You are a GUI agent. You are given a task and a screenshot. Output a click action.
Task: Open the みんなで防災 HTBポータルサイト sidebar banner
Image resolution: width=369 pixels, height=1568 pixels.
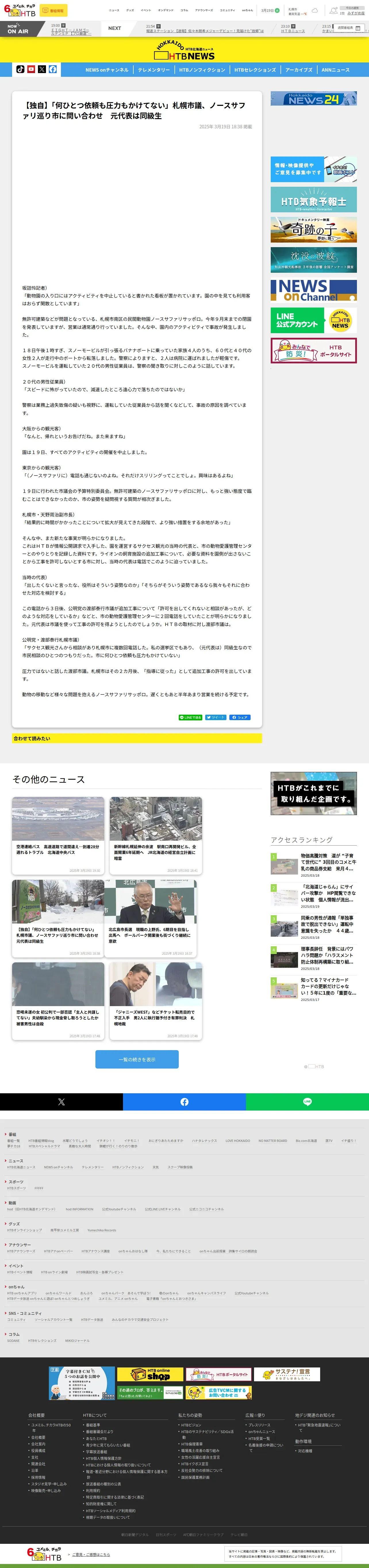point(314,351)
